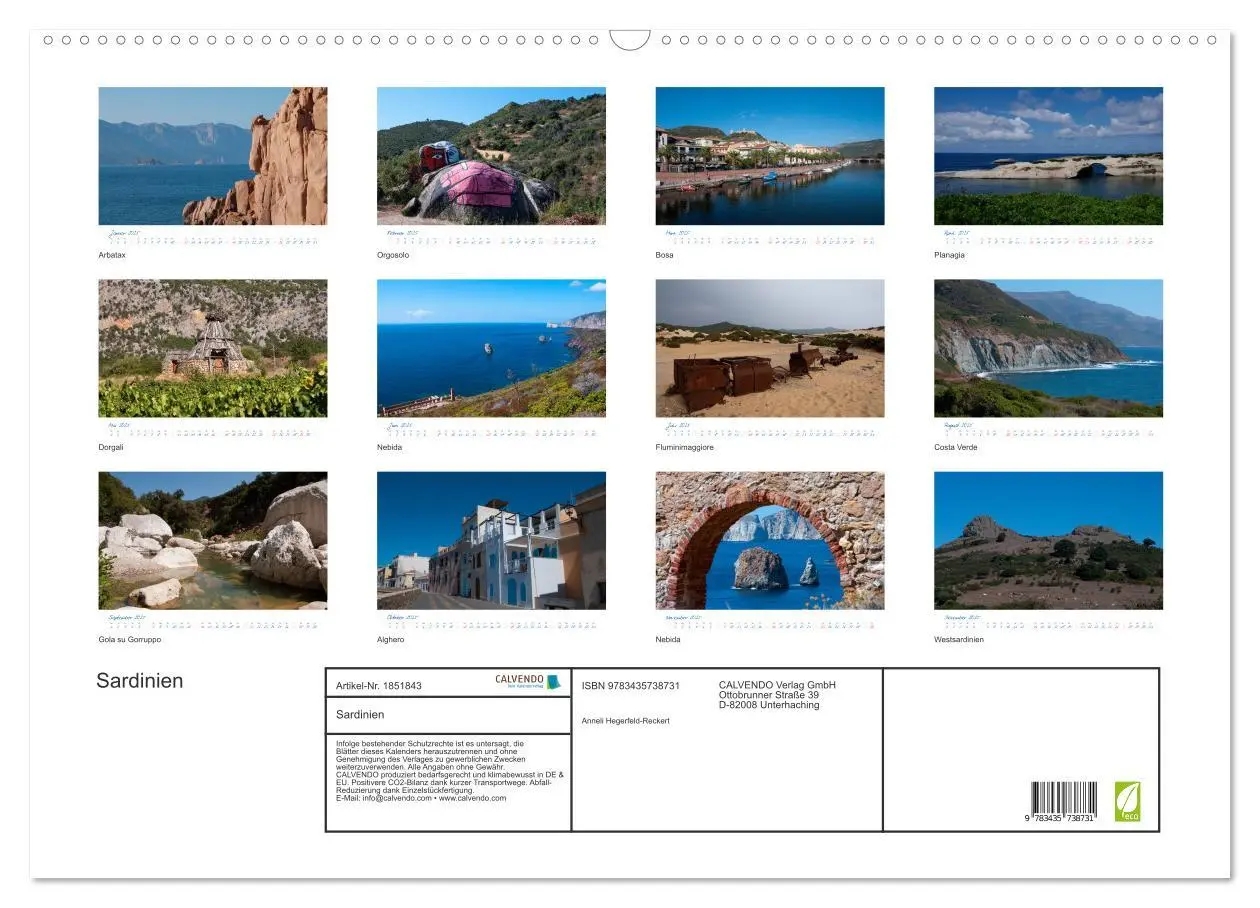
Task: Select the Bosa river town photo
Action: pyautogui.click(x=770, y=156)
